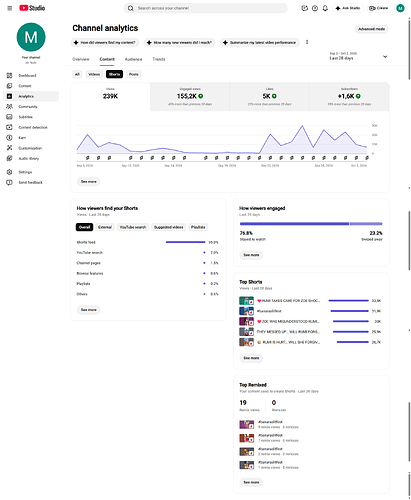Open the three-dot menu after suggestion chips
The image size is (411, 500).
click(x=307, y=42)
